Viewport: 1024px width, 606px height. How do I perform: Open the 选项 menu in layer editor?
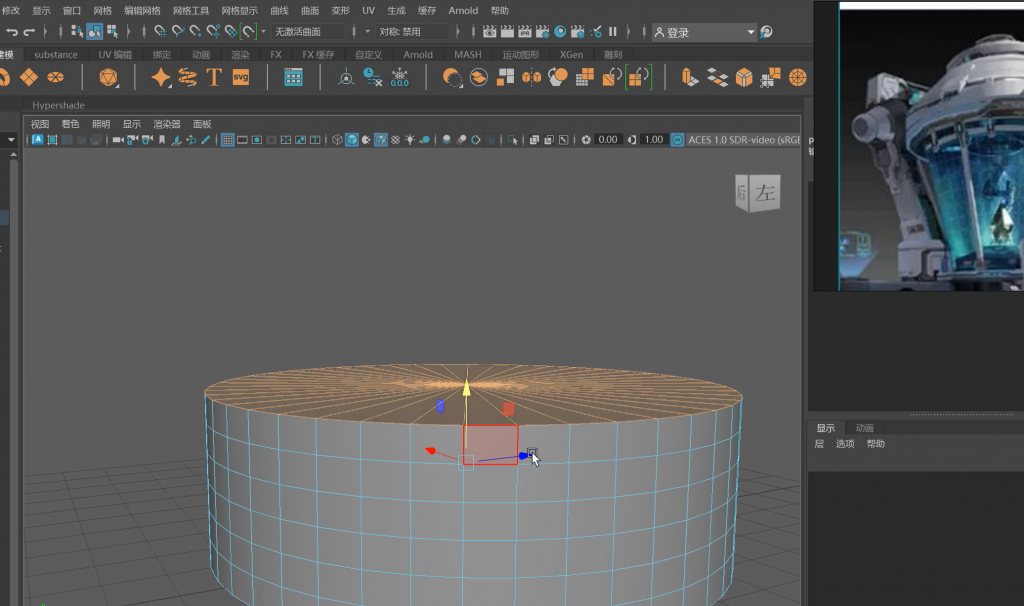click(845, 444)
